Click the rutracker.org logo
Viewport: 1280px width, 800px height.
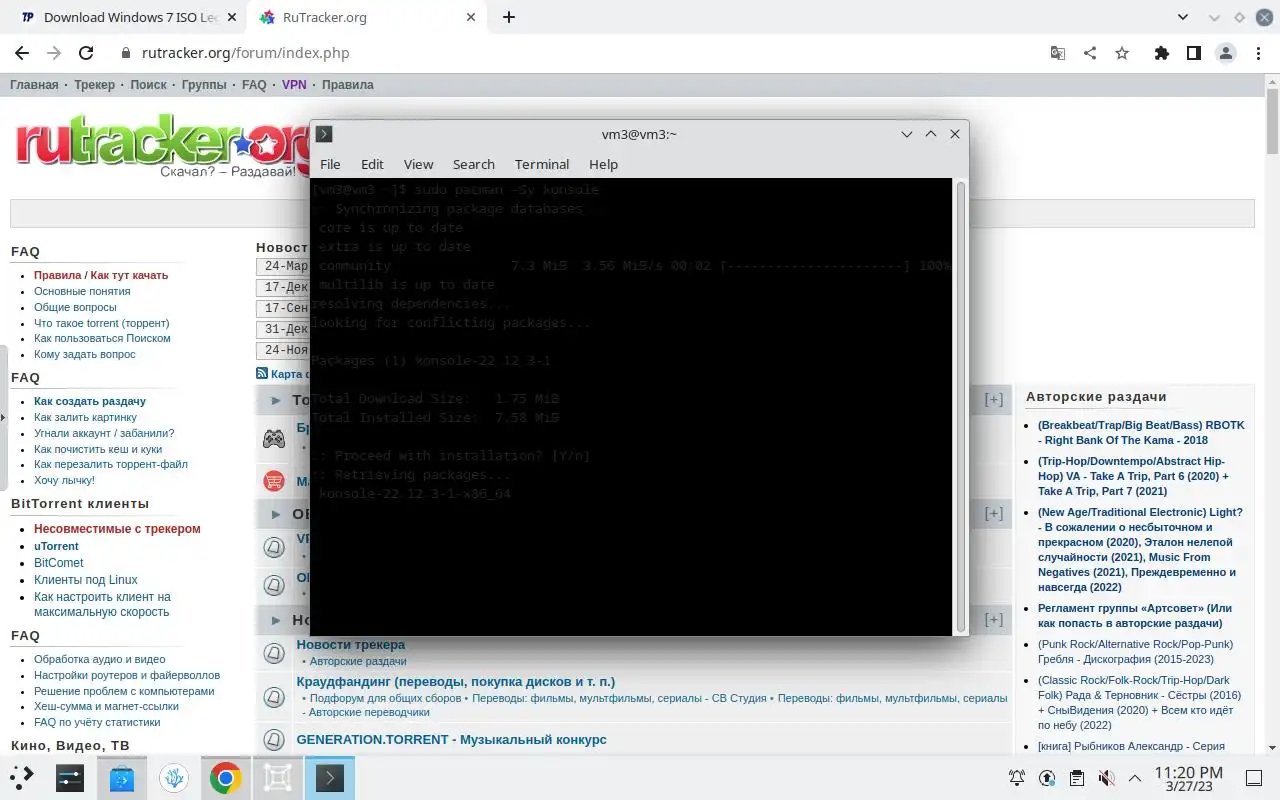(x=162, y=145)
